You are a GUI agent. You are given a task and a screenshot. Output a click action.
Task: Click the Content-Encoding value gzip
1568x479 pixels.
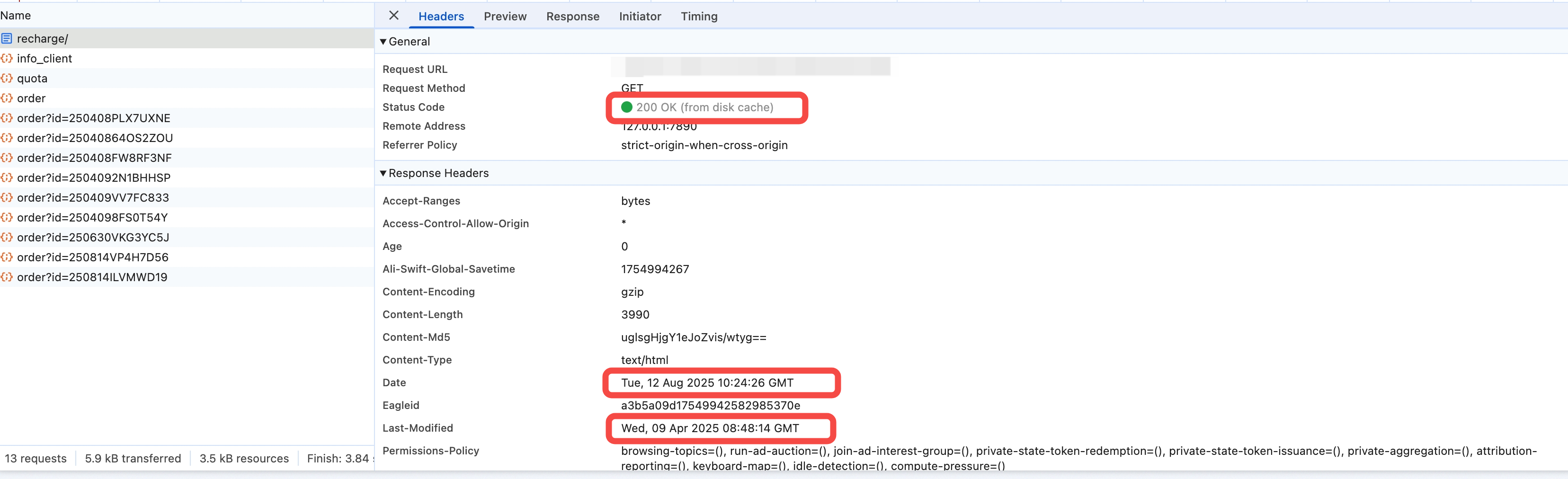coord(632,292)
